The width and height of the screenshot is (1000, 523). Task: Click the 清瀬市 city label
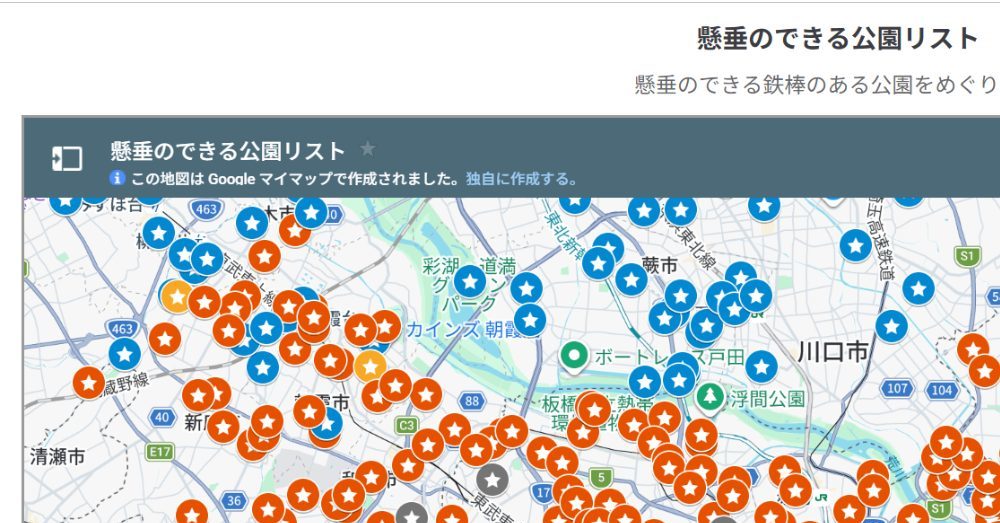click(57, 457)
